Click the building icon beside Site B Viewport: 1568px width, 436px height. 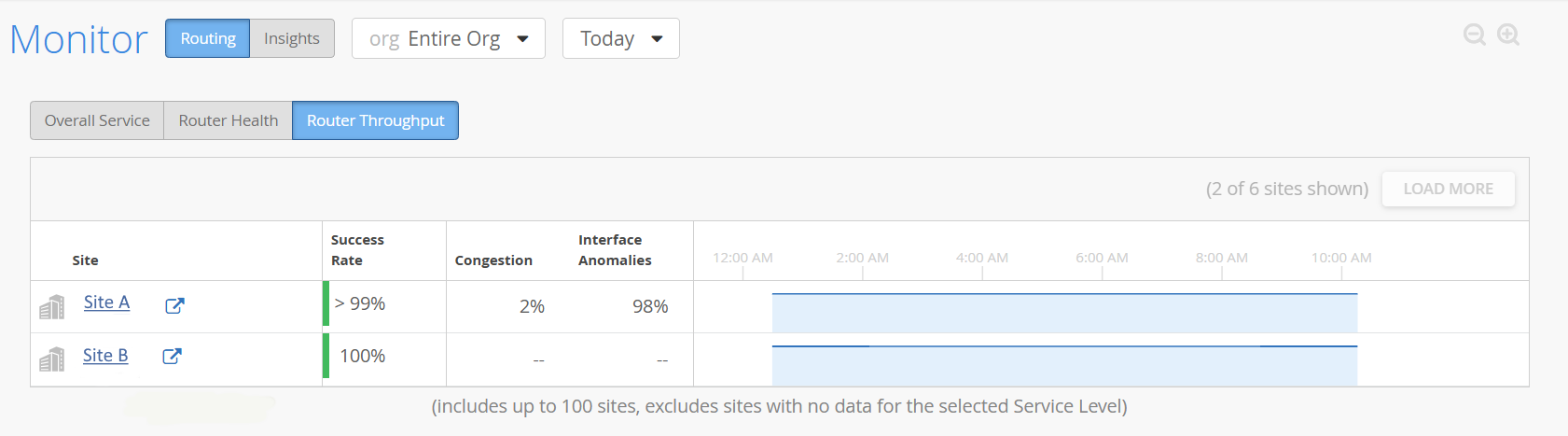[x=52, y=359]
